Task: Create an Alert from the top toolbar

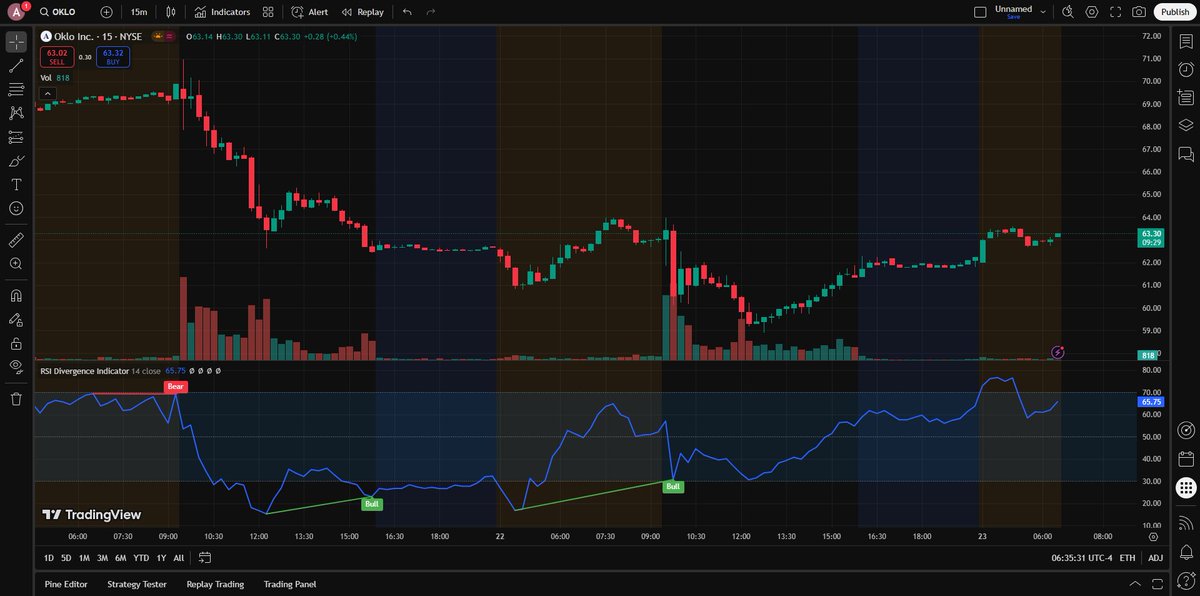Action: (309, 12)
